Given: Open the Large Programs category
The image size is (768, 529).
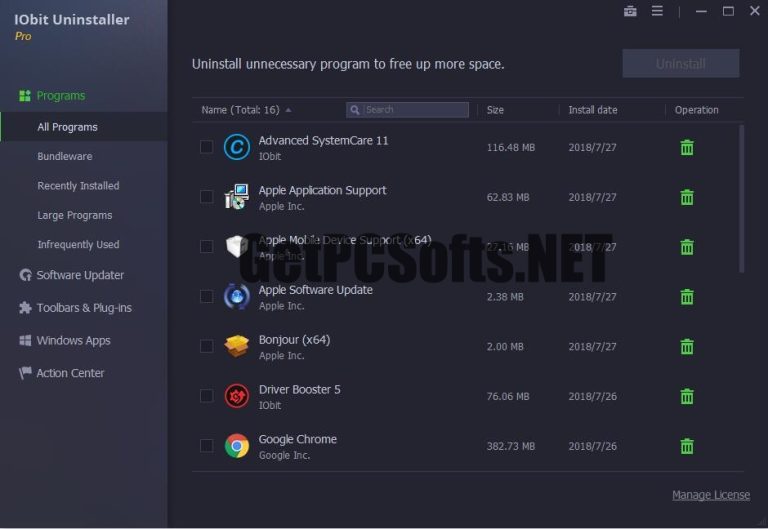Looking at the screenshot, I should (x=74, y=215).
